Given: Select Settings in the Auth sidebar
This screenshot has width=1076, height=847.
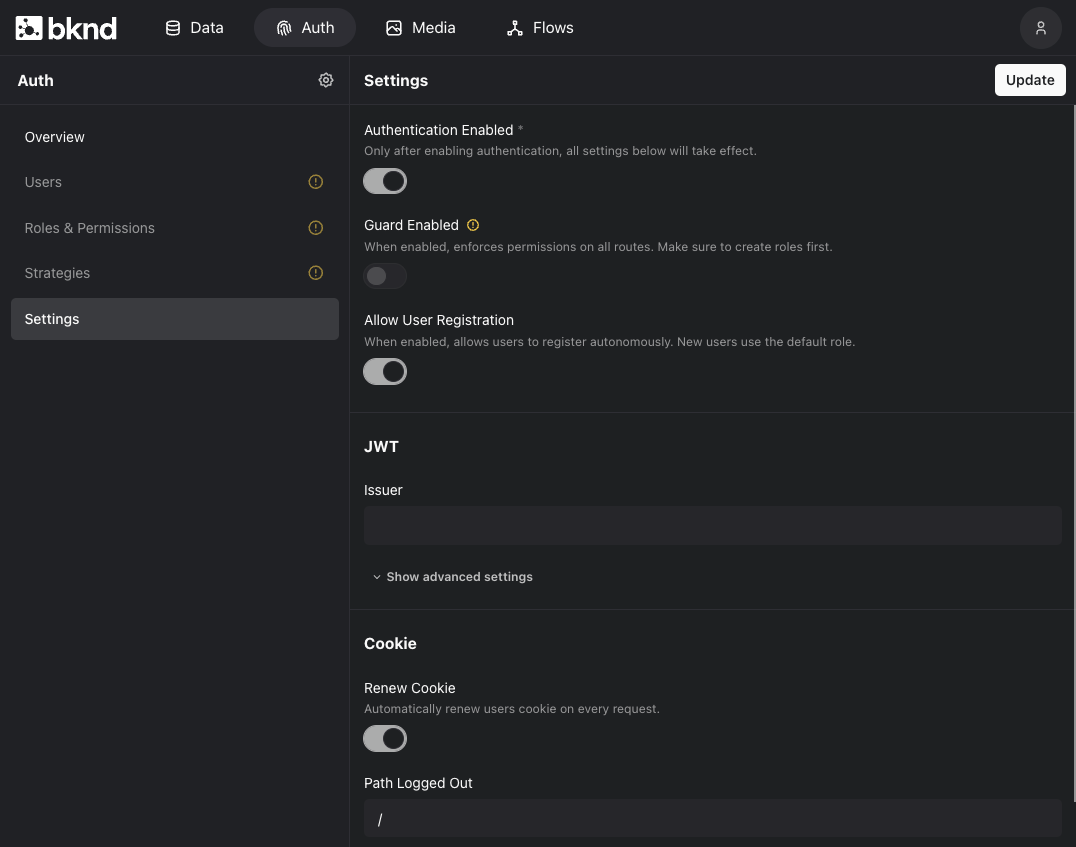Looking at the screenshot, I should (x=175, y=319).
